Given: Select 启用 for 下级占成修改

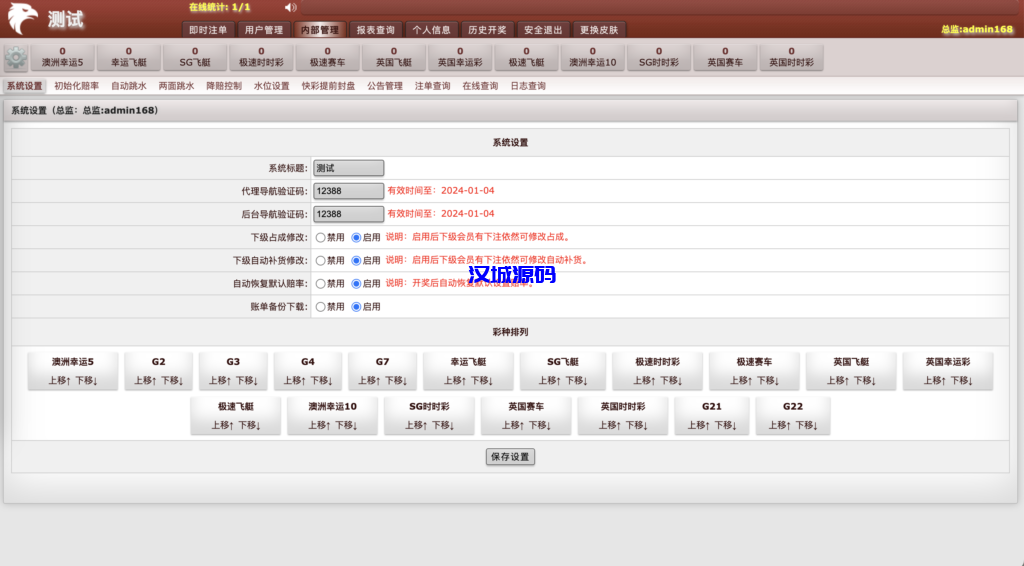Looking at the screenshot, I should pyautogui.click(x=356, y=238).
